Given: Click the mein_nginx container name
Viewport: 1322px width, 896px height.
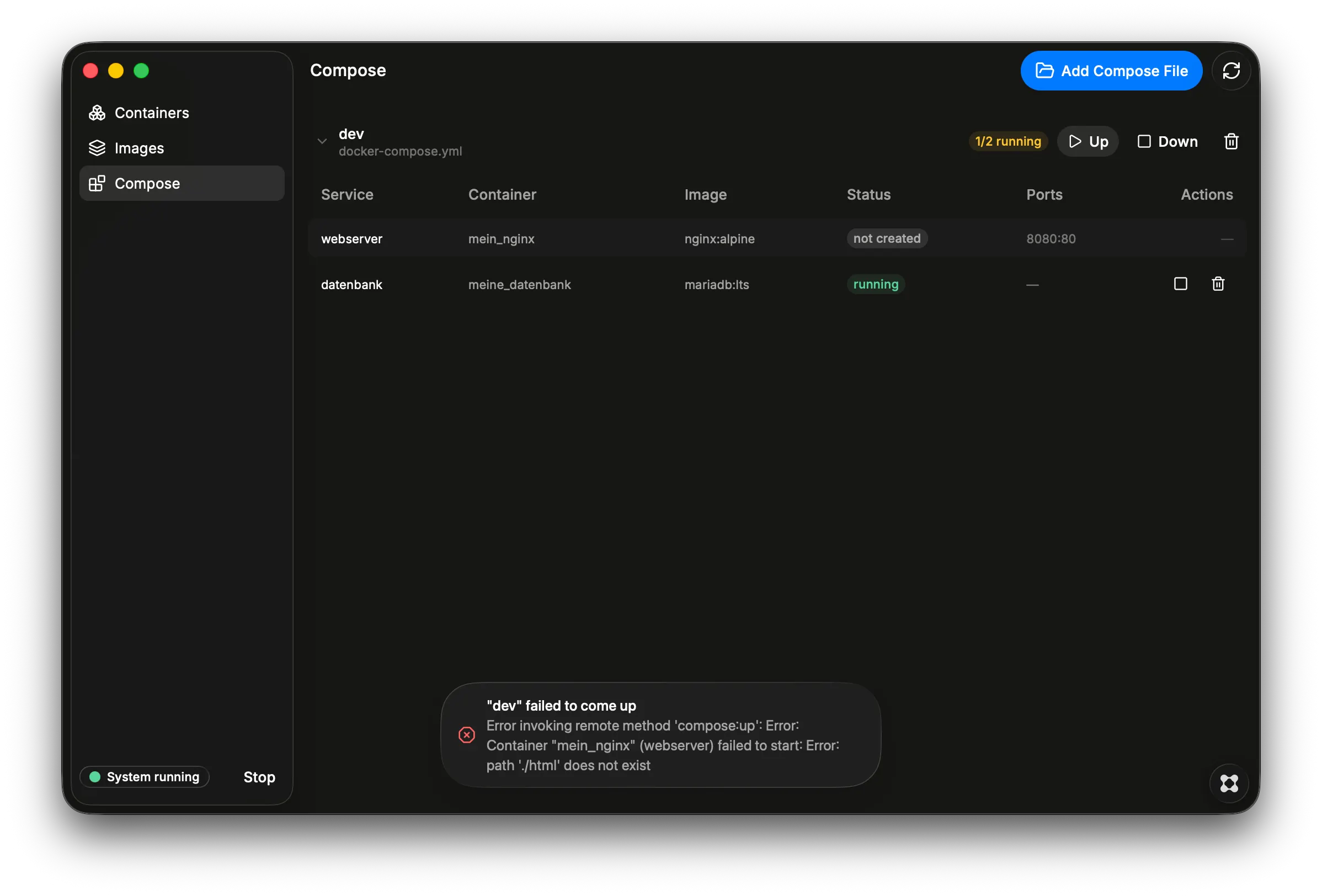Looking at the screenshot, I should 501,238.
